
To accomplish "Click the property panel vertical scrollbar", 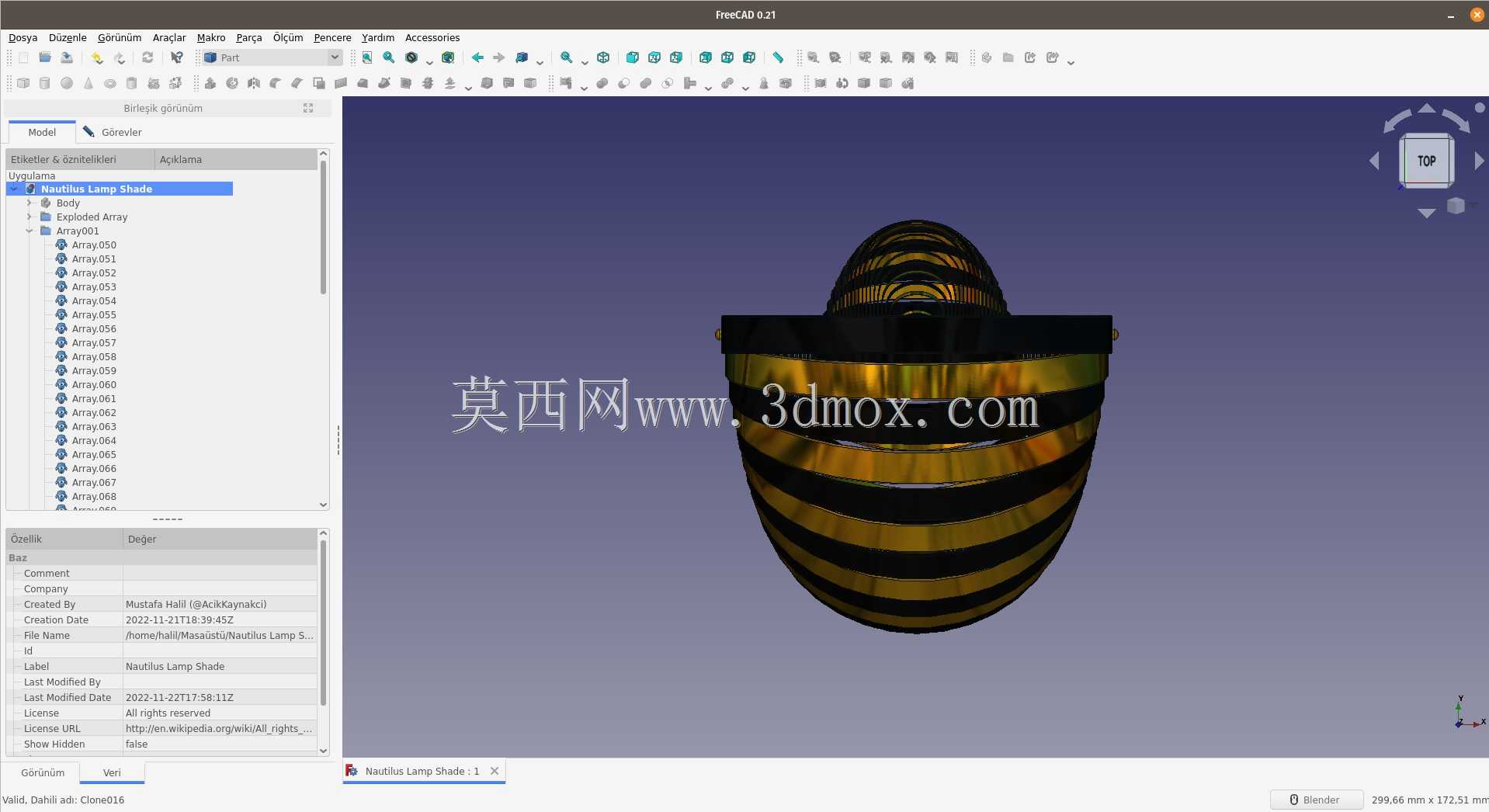I will 323,623.
